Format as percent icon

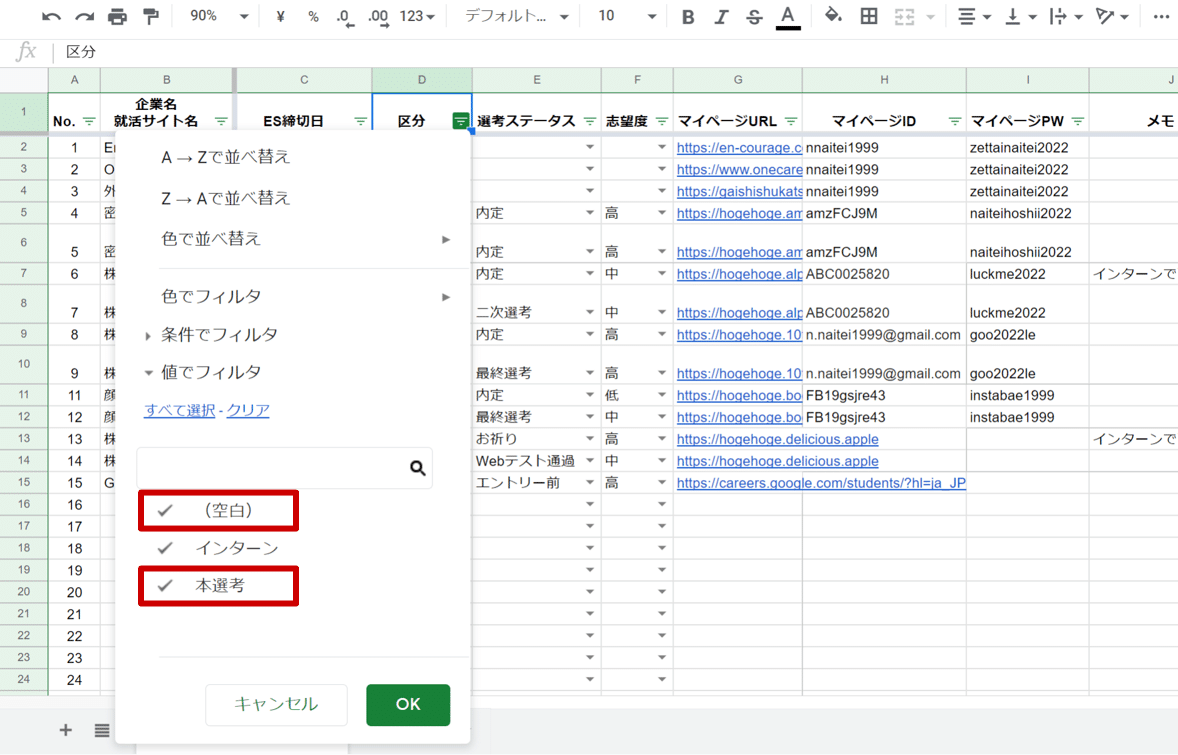pos(313,17)
